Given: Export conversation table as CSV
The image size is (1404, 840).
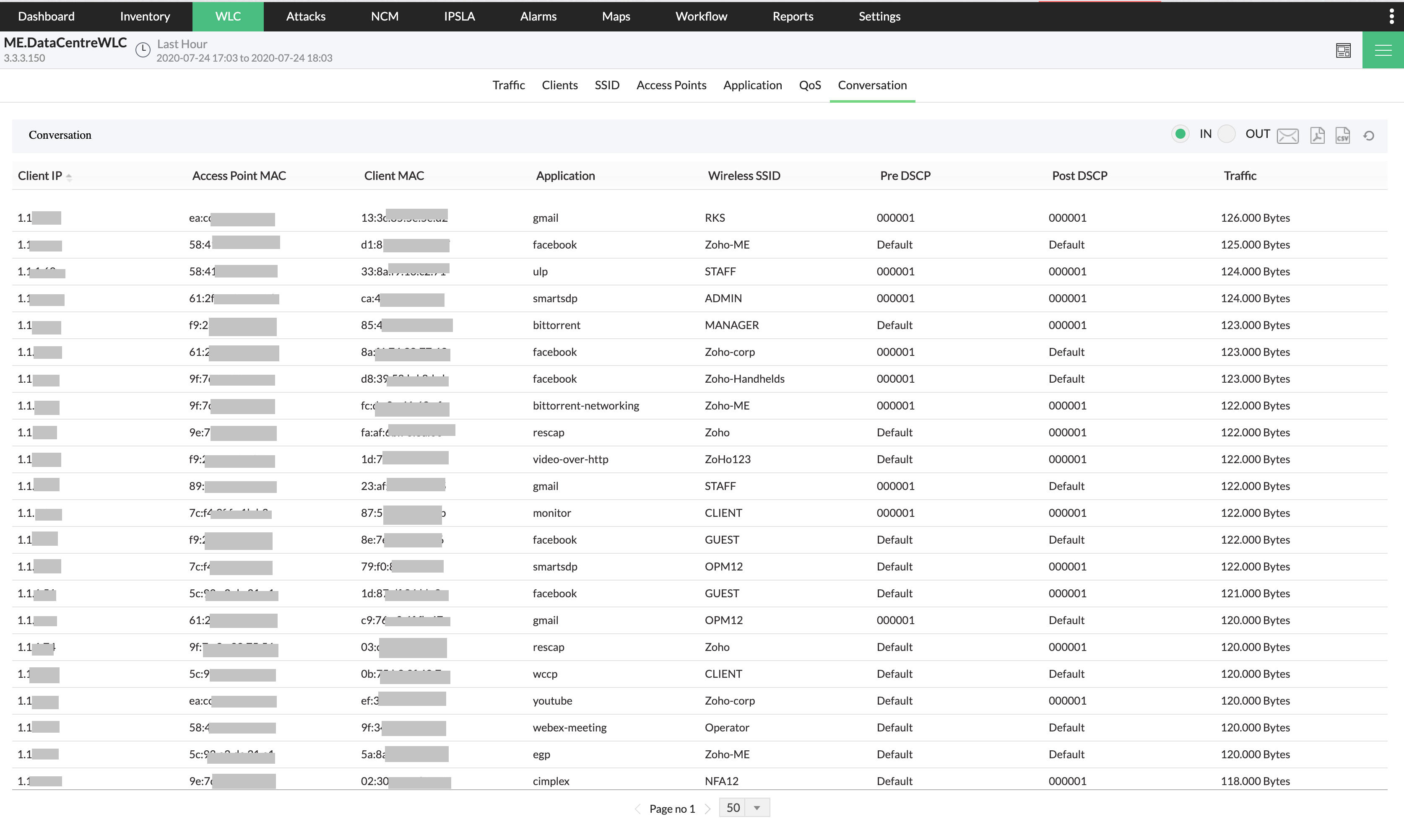Looking at the screenshot, I should coord(1343,135).
